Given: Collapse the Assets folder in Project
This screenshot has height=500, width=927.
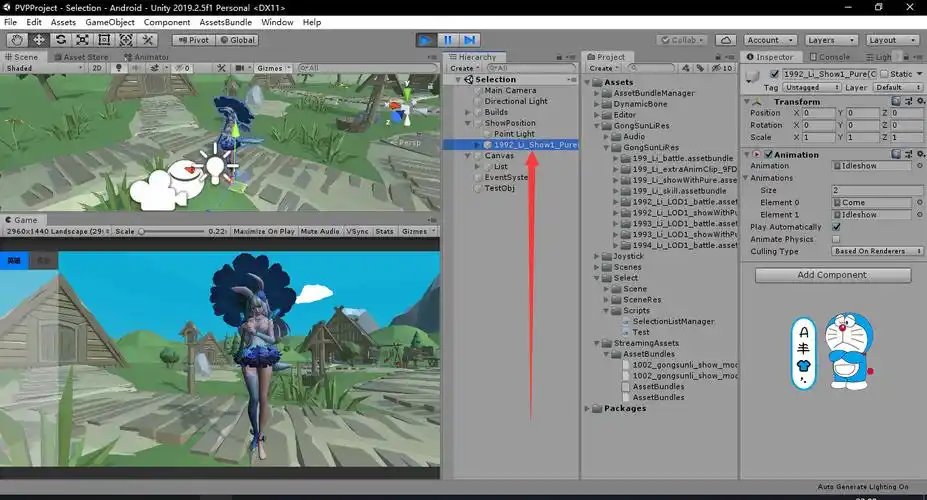Looking at the screenshot, I should click(x=587, y=82).
